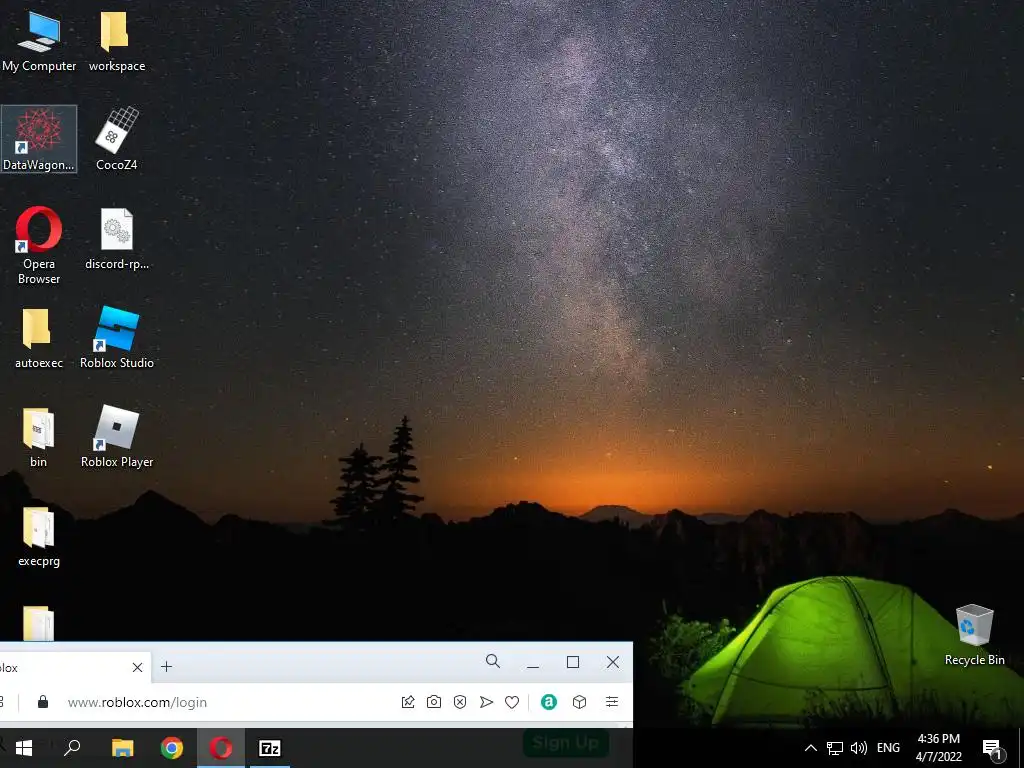Click the ENG language indicator
The height and width of the screenshot is (768, 1024).
(x=888, y=748)
